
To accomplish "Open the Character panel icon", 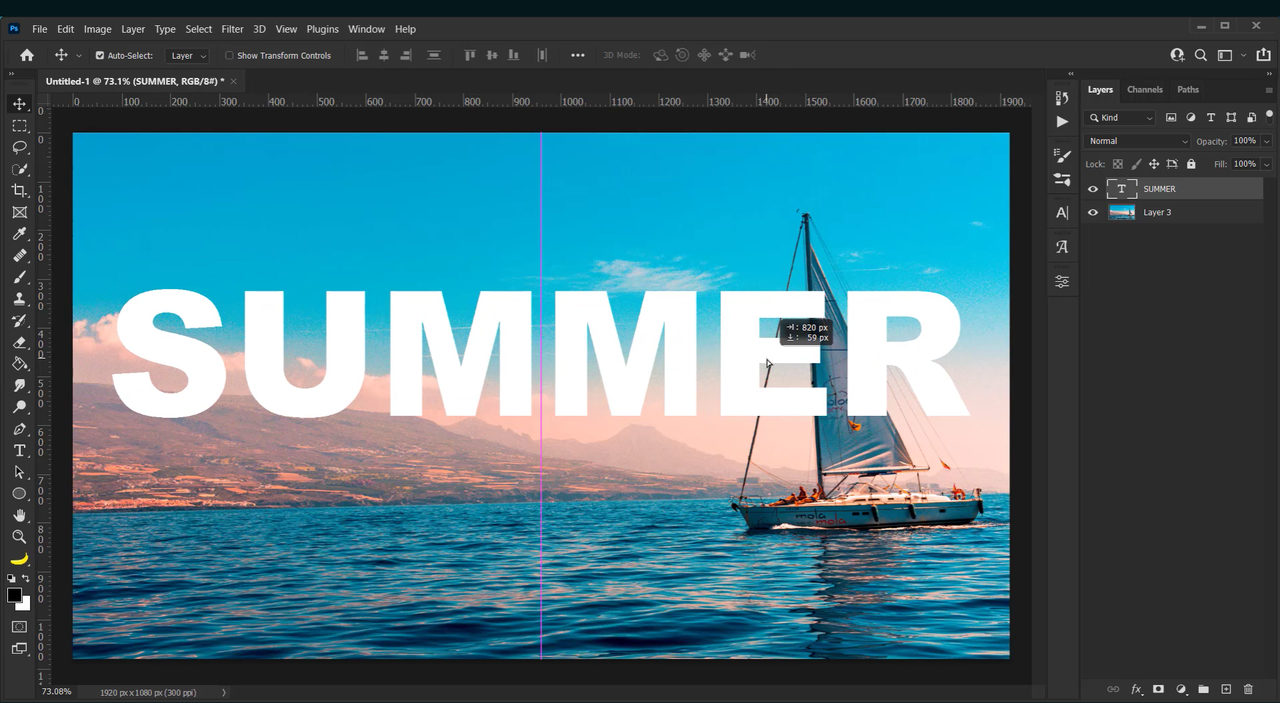I will point(1062,213).
